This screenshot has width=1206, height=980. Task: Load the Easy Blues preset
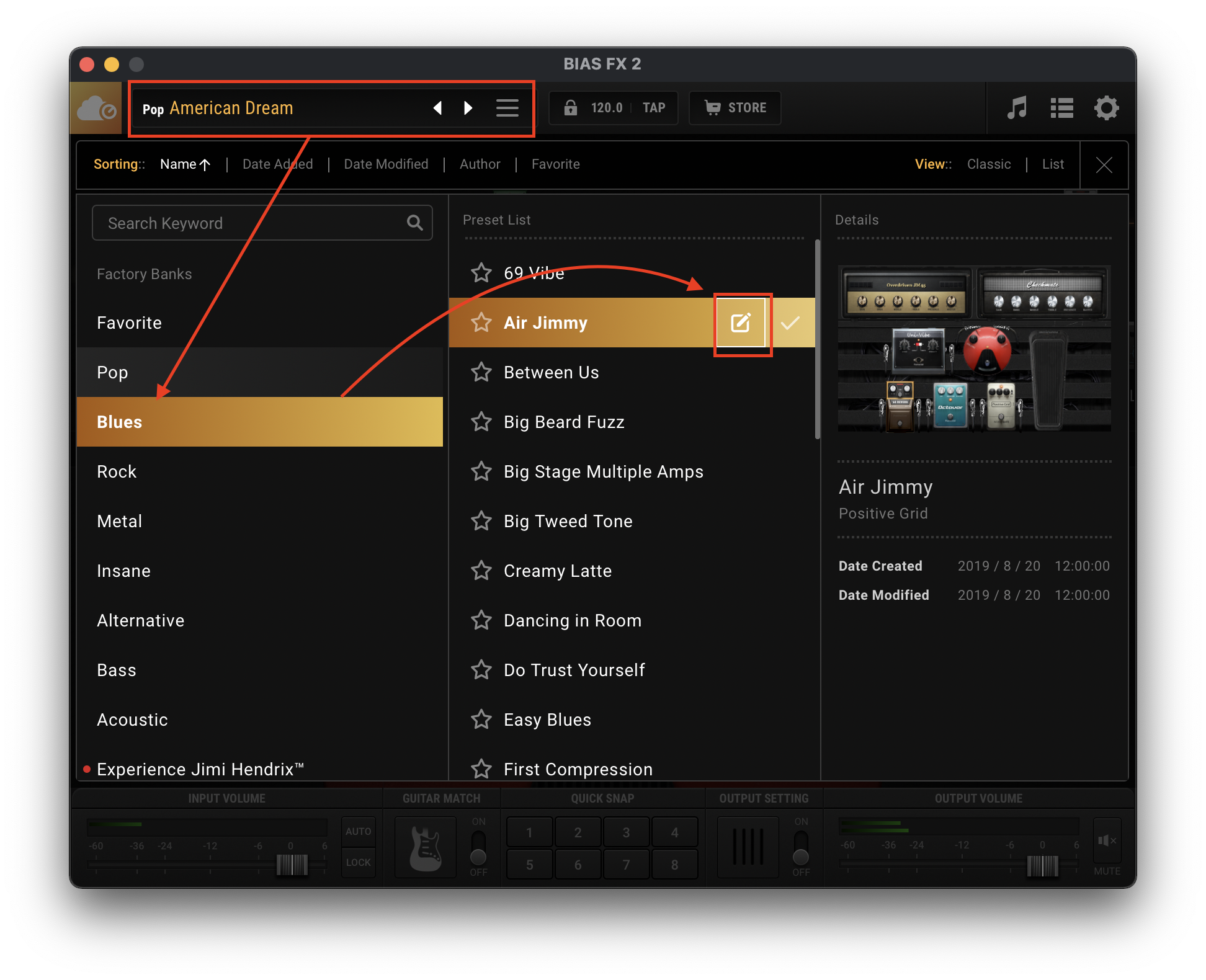pos(632,719)
